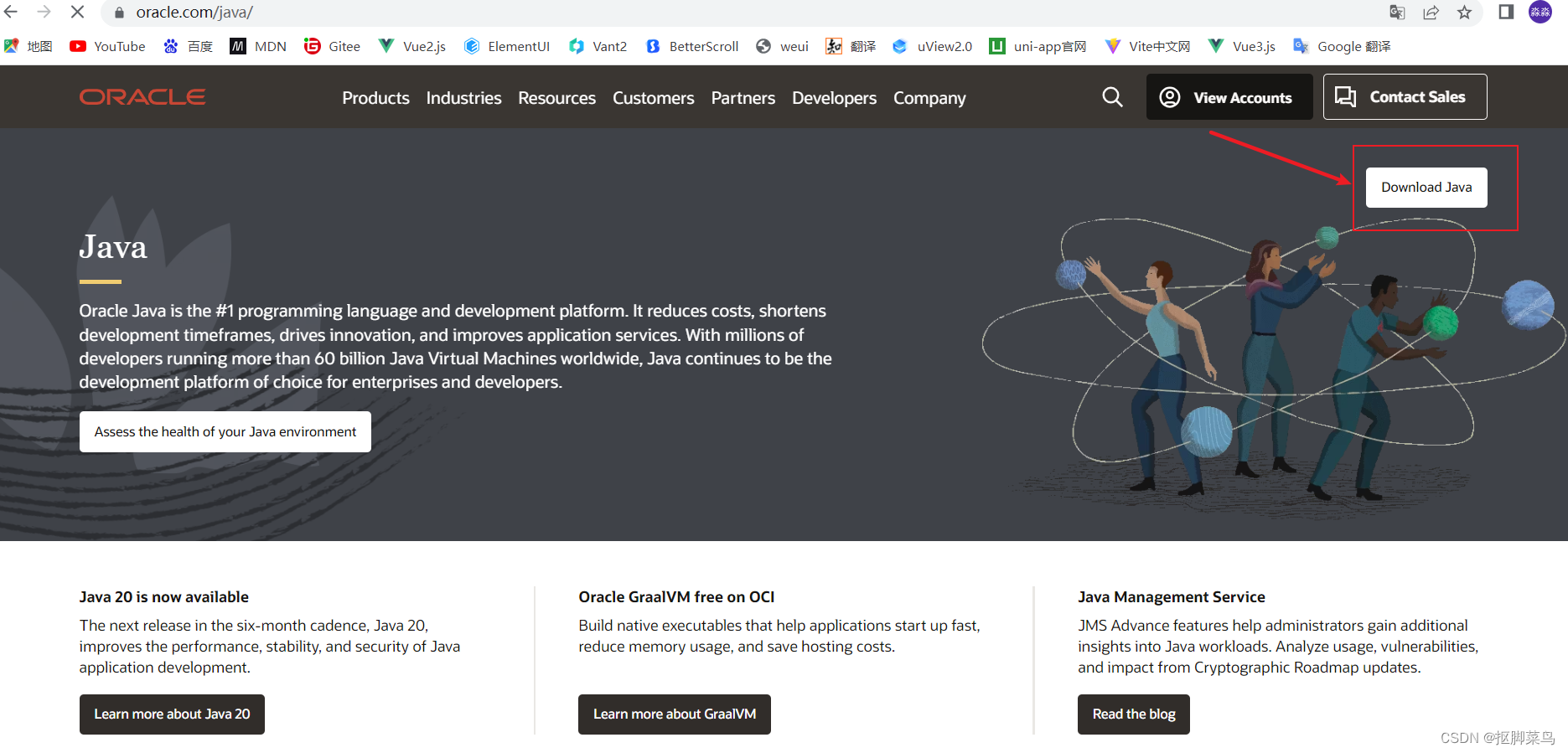This screenshot has width=1568, height=753.
Task: Click the browser forward arrow
Action: pos(44,12)
